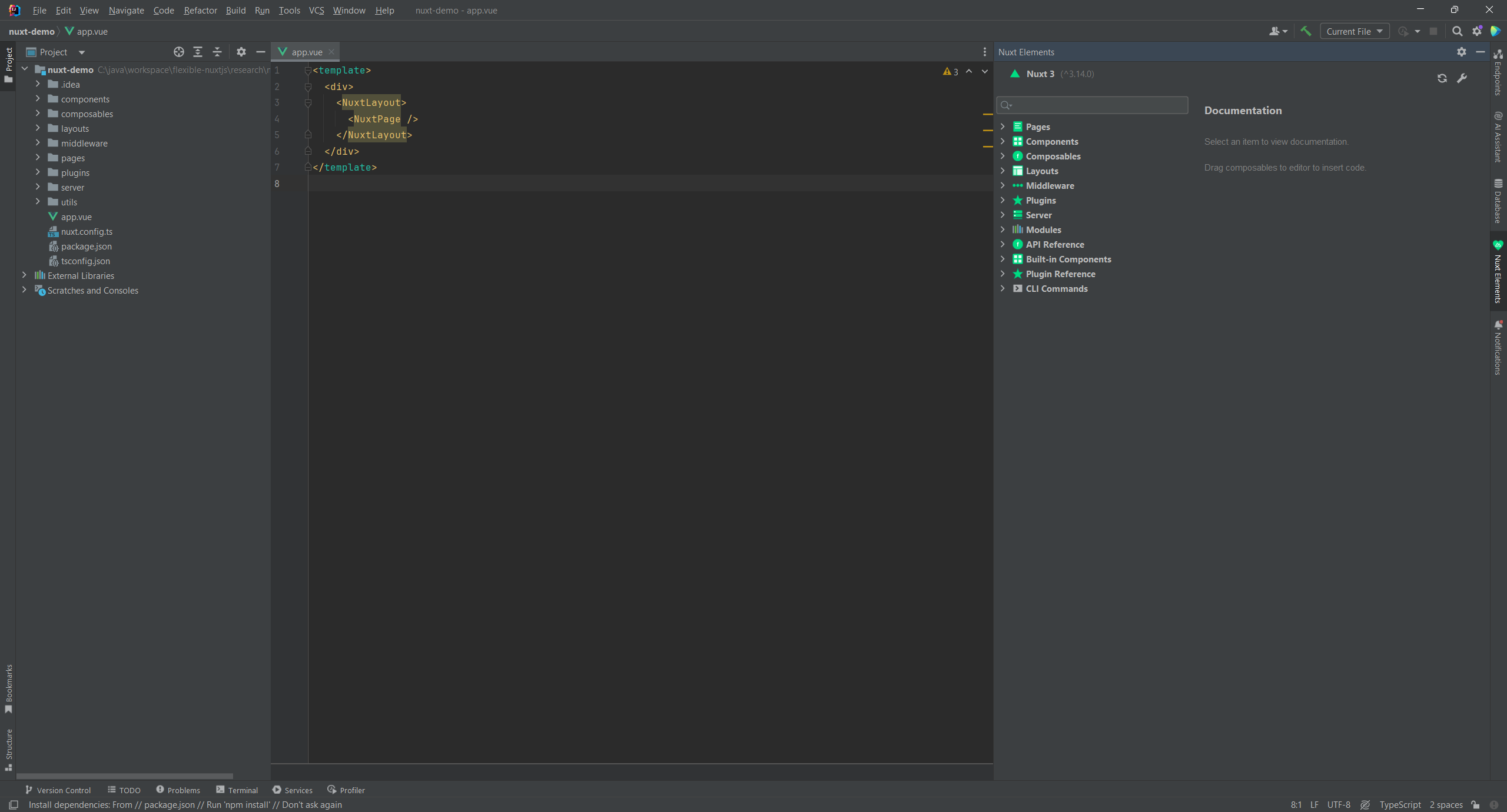Click the Select Opened File locate icon
The image size is (1507, 812).
(179, 52)
